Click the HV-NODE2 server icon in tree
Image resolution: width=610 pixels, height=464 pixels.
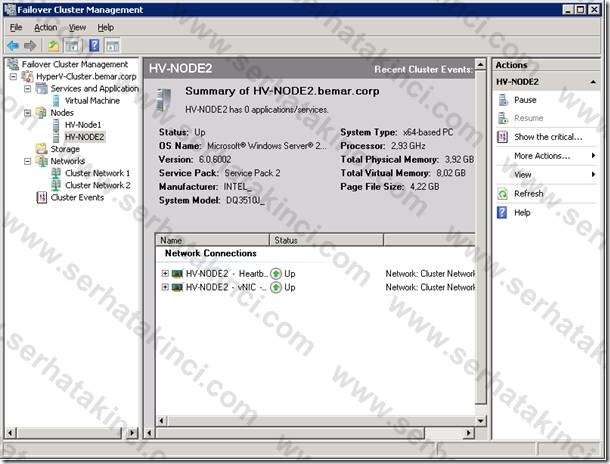pyautogui.click(x=56, y=137)
